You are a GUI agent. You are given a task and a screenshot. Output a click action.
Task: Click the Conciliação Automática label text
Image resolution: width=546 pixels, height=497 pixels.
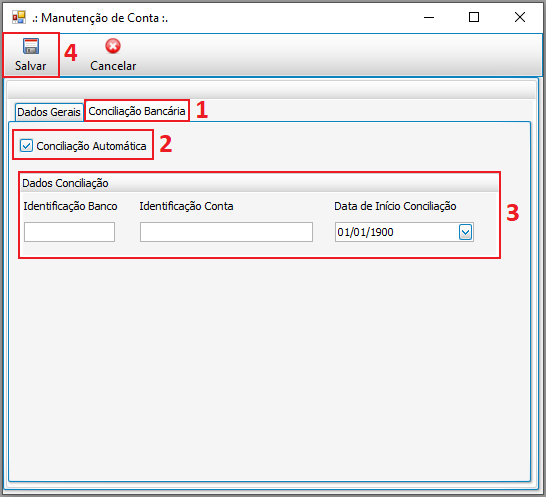(91, 146)
